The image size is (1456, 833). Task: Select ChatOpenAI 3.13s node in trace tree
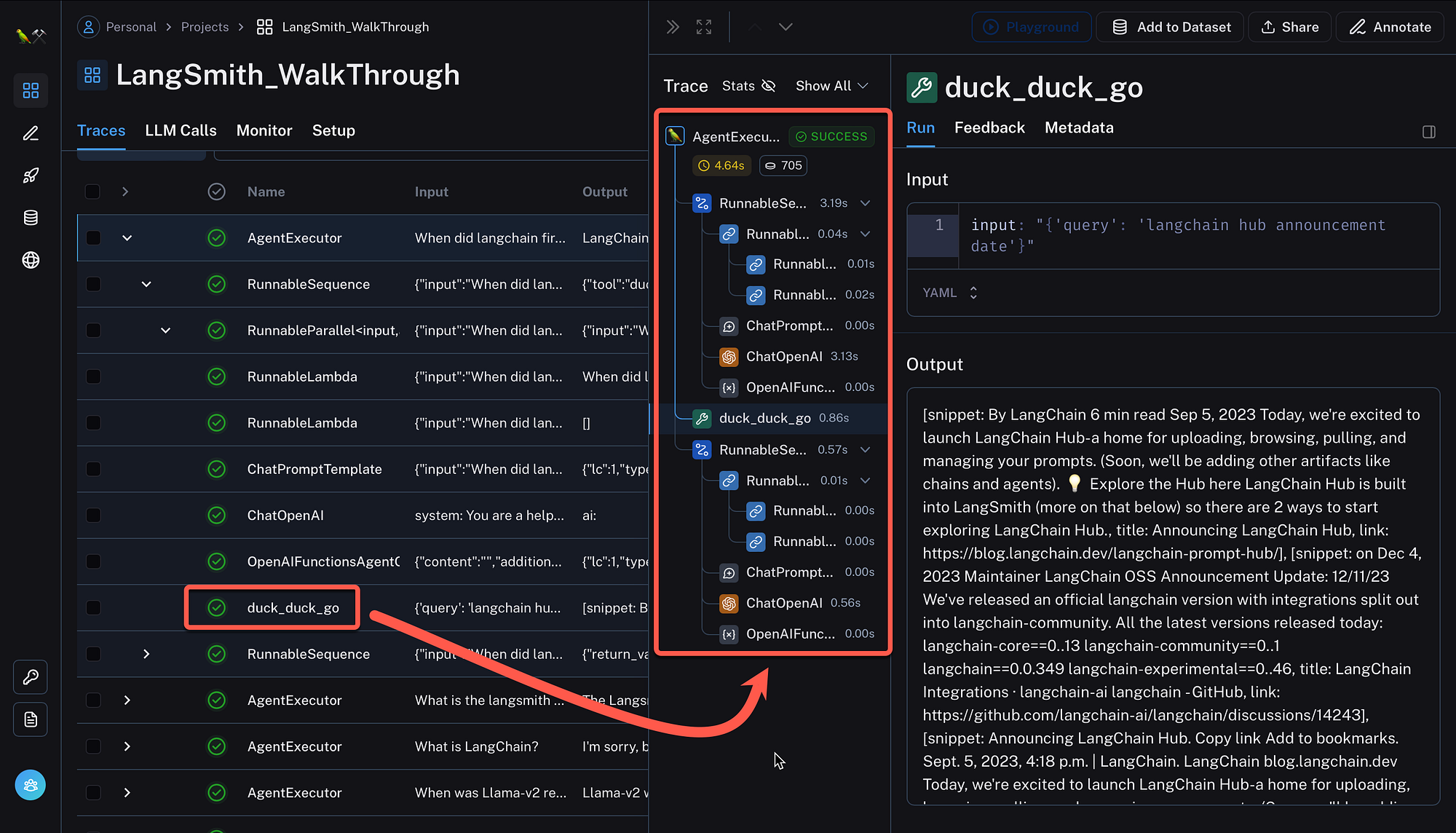[784, 357]
